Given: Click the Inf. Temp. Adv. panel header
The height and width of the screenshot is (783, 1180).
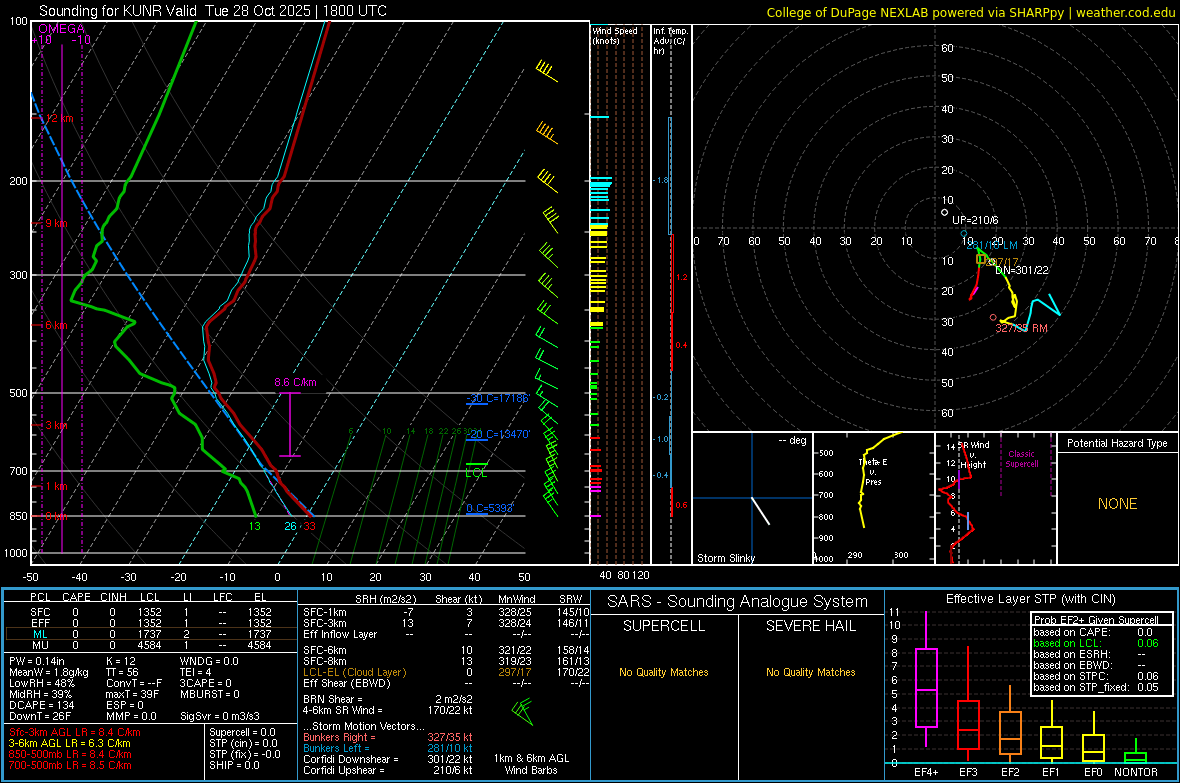Looking at the screenshot, I should pyautogui.click(x=670, y=40).
